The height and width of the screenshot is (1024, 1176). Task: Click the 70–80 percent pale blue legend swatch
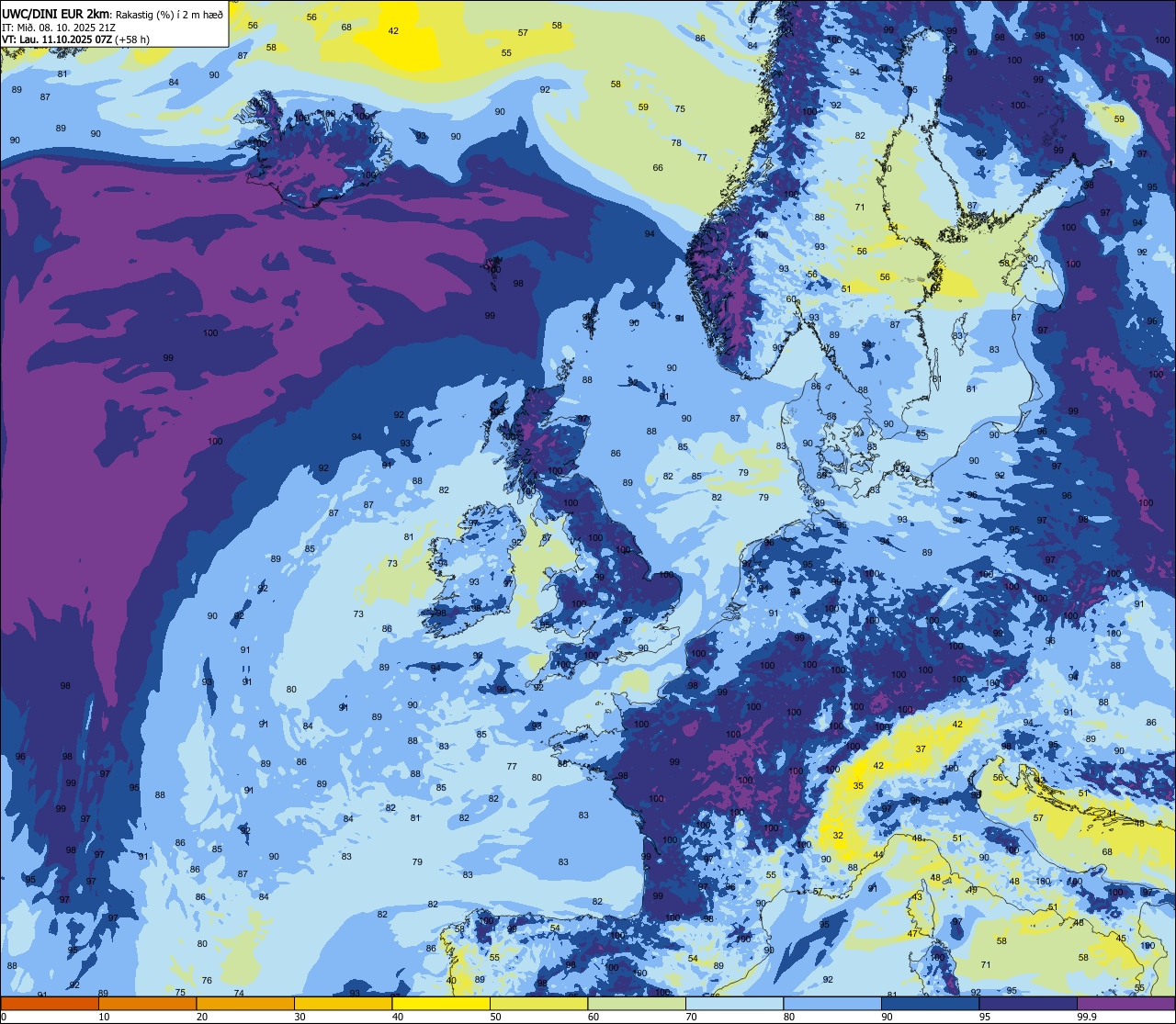click(x=734, y=1003)
